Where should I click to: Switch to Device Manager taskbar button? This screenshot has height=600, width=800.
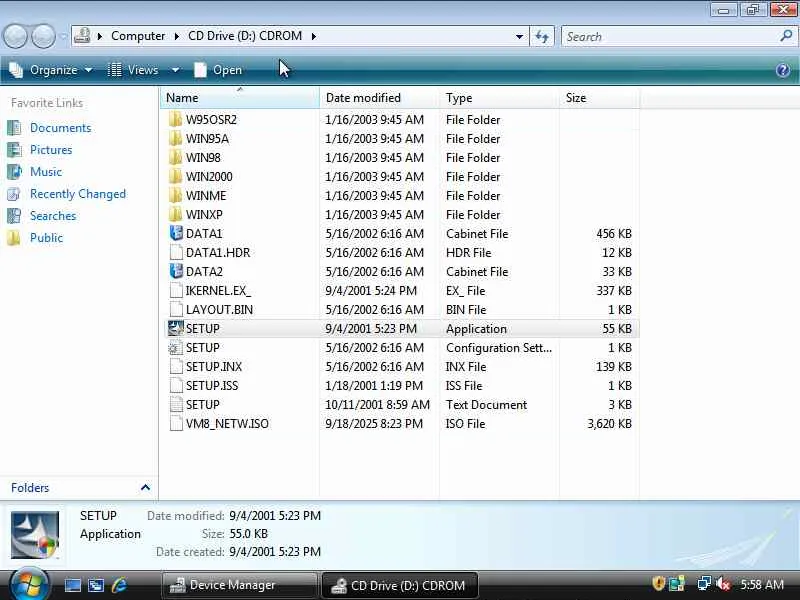pos(240,585)
